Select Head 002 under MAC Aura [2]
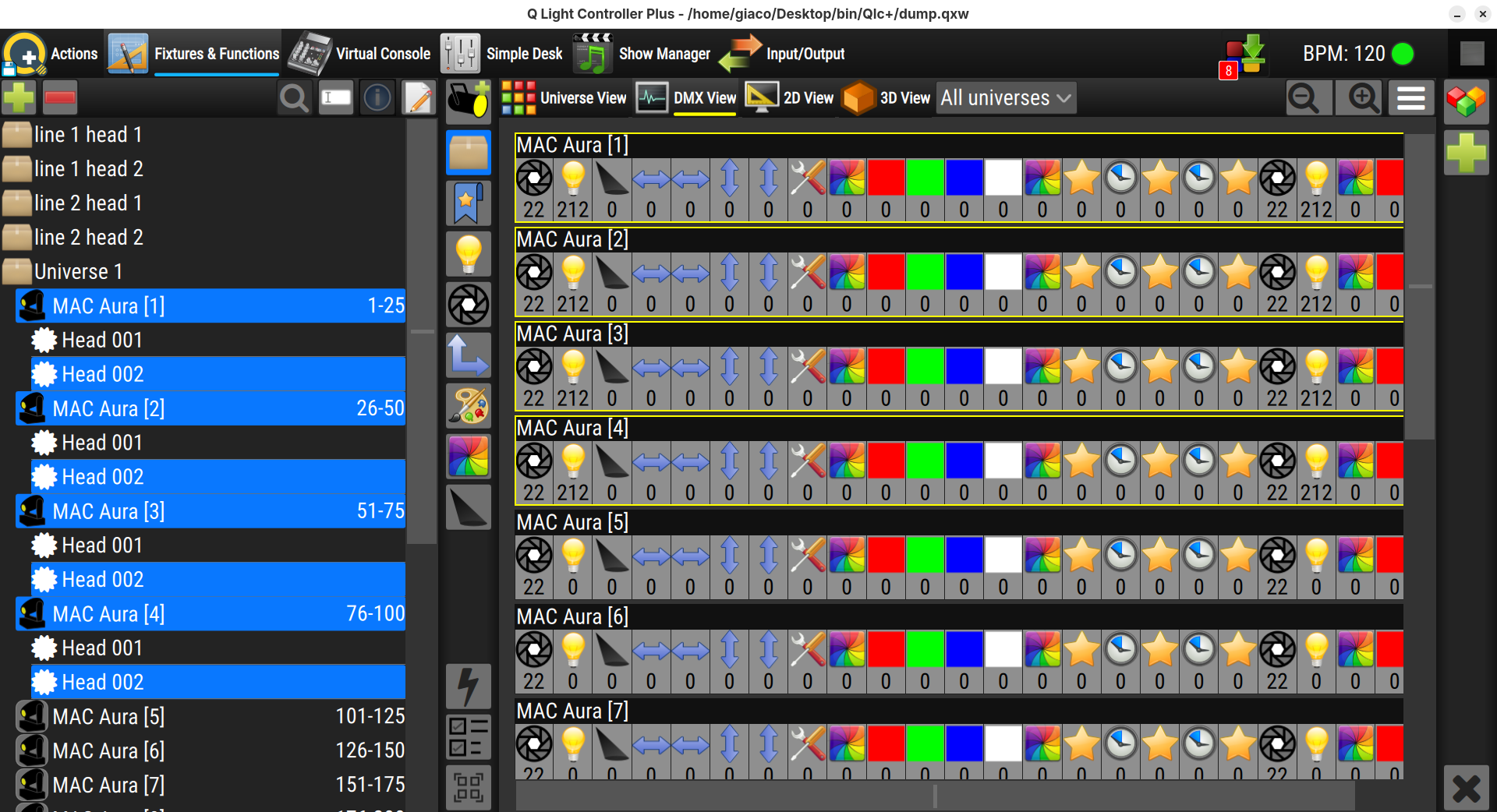This screenshot has width=1497, height=812. click(218, 478)
